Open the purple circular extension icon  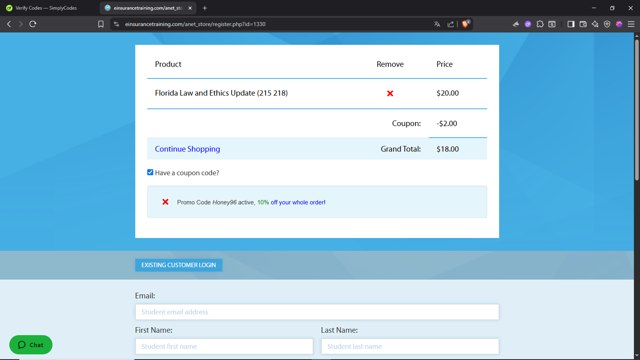[x=528, y=24]
